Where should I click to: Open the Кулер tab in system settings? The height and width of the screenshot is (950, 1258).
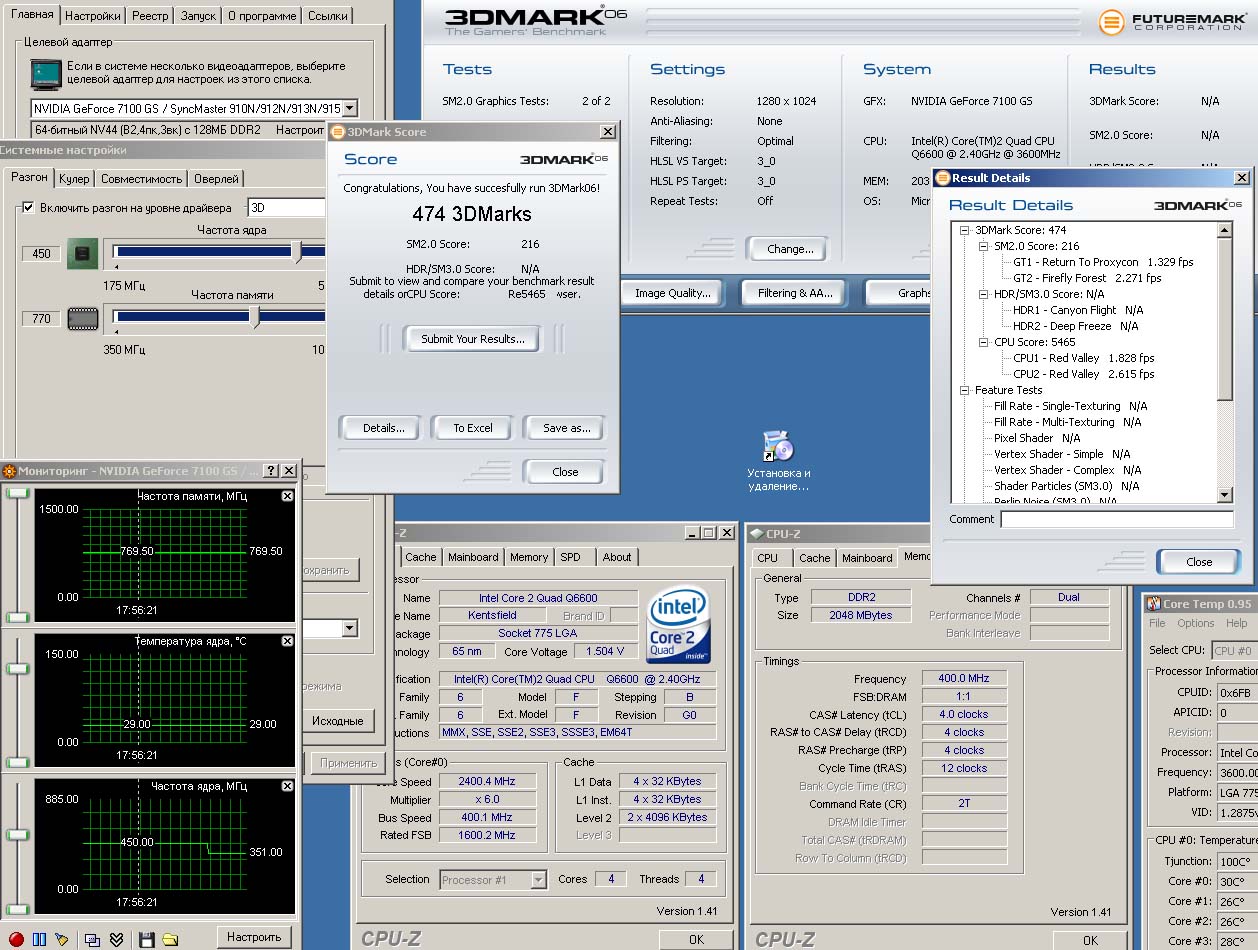[74, 179]
